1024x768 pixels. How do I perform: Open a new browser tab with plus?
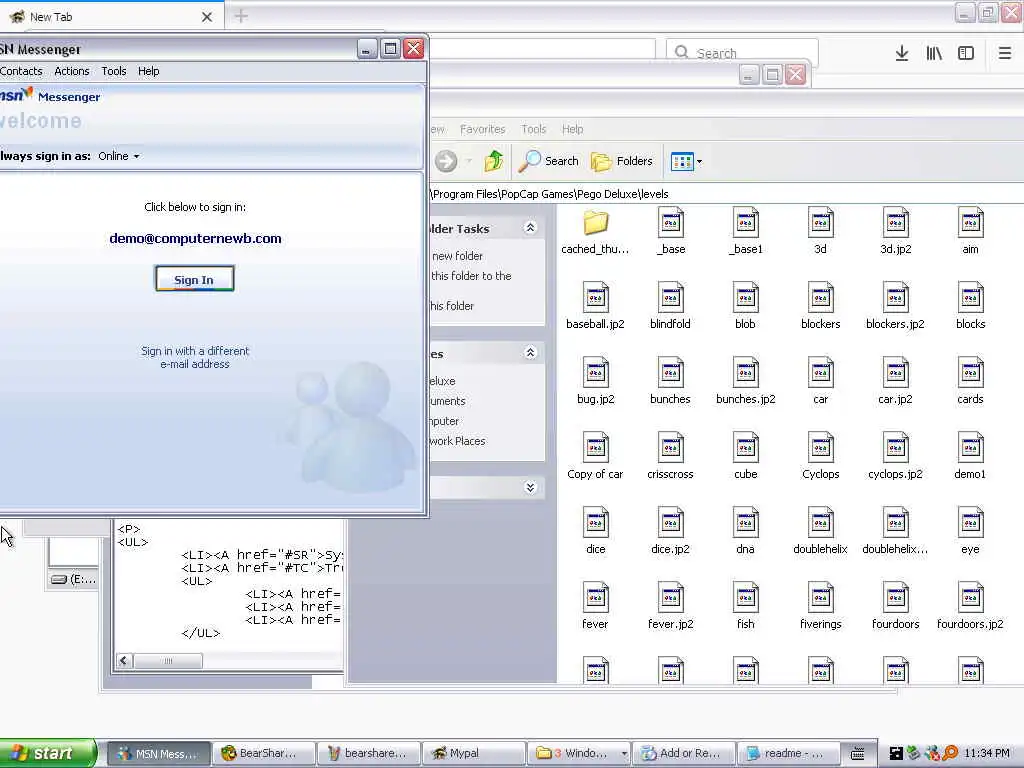click(241, 16)
